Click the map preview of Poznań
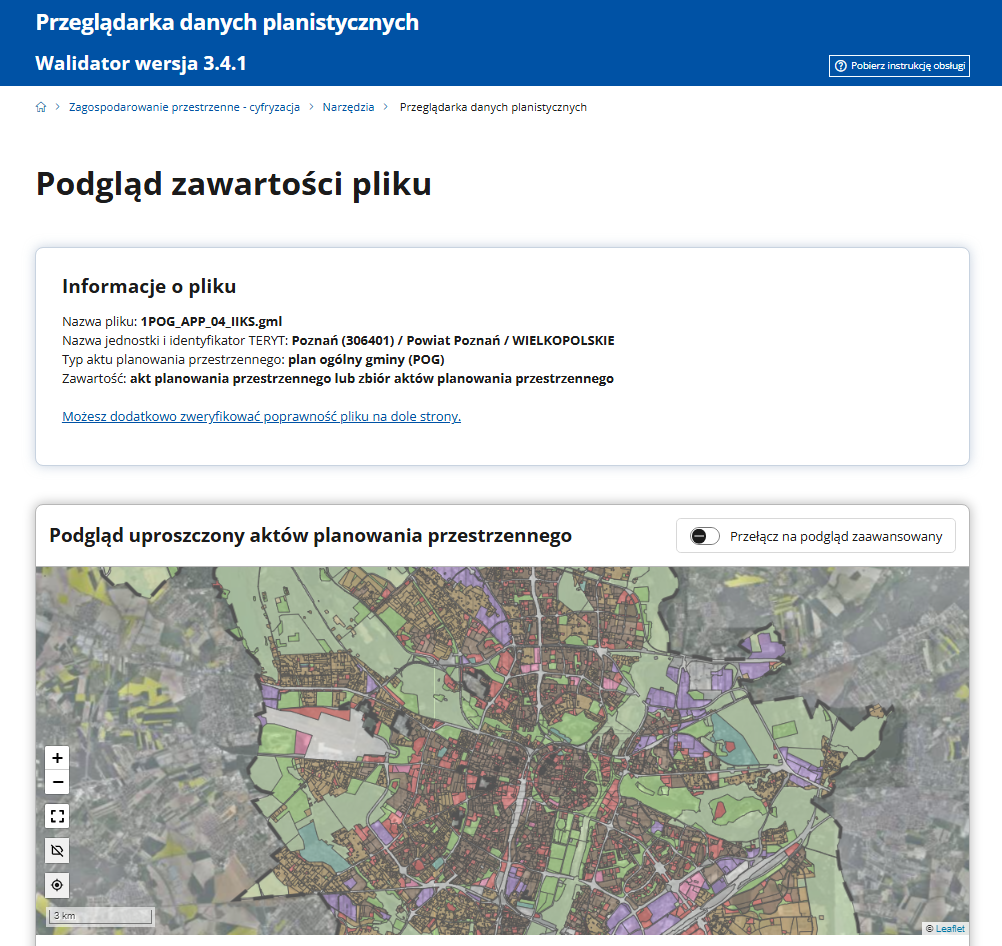This screenshot has width=1002, height=946. tap(500, 740)
